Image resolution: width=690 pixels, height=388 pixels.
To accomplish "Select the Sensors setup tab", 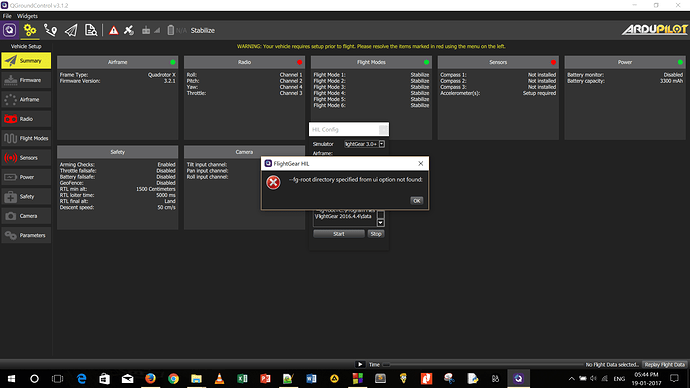I will pyautogui.click(x=26, y=157).
